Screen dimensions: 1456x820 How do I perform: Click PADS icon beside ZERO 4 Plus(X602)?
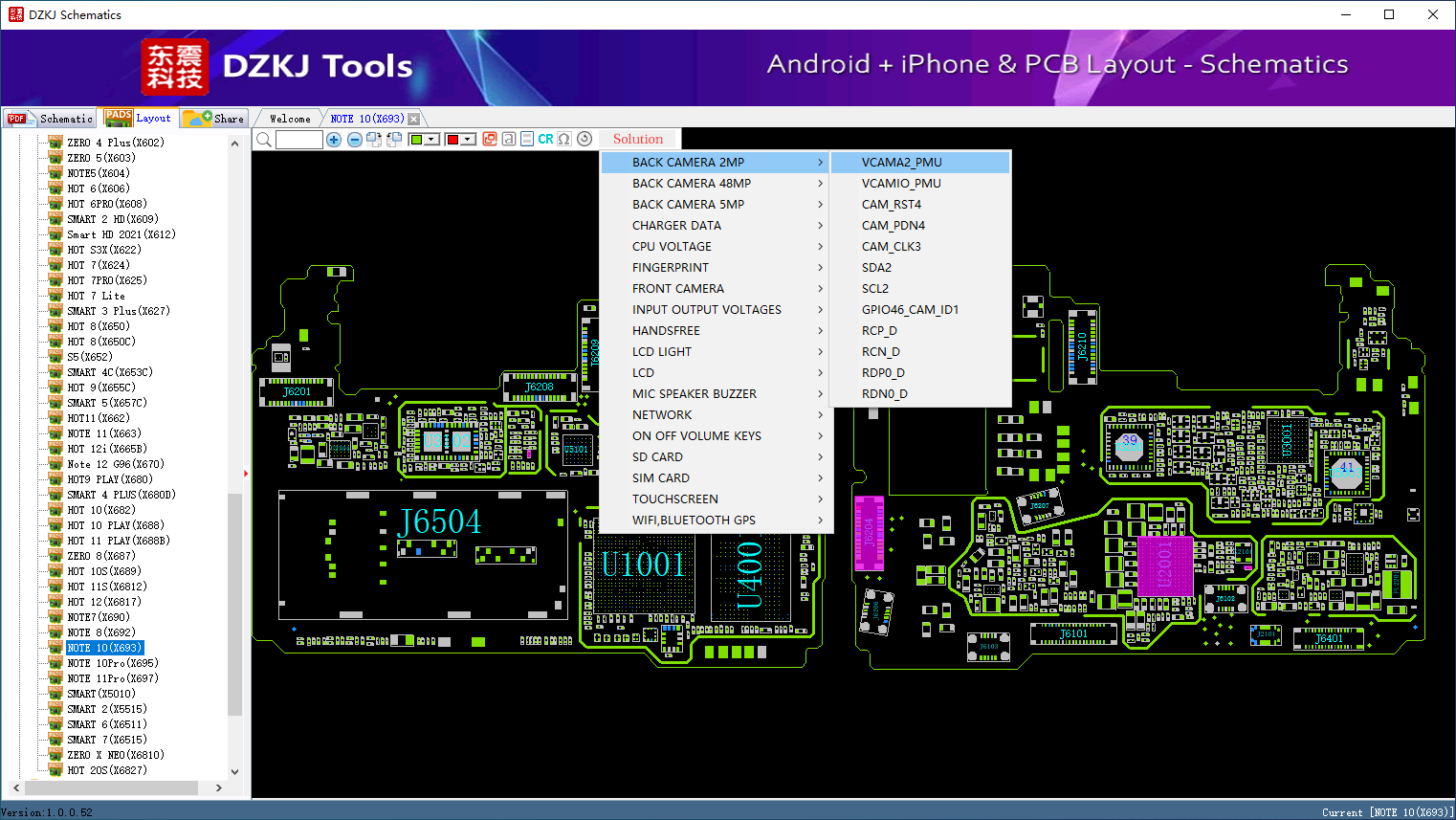click(x=55, y=143)
